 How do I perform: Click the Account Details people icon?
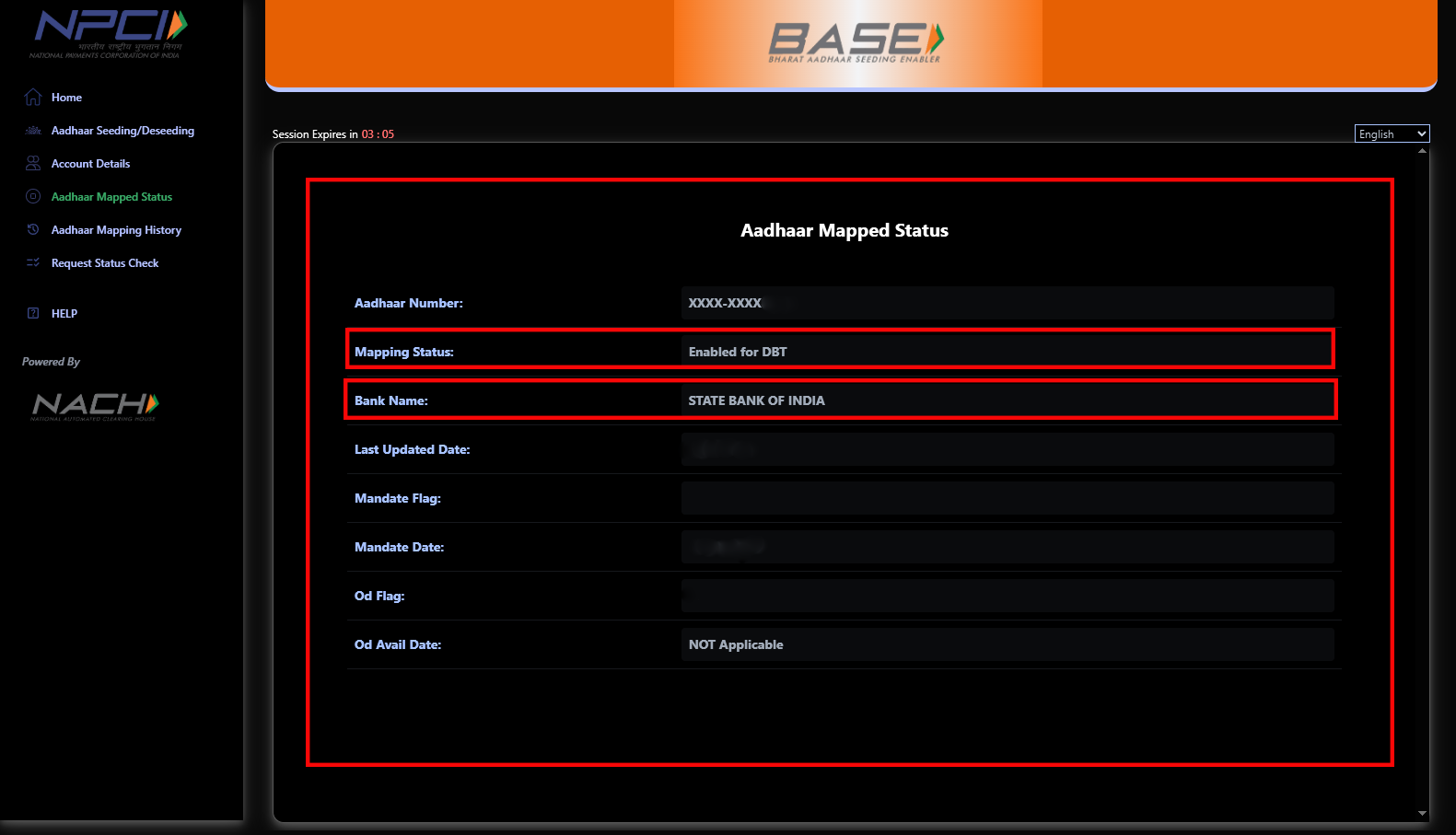(x=33, y=164)
